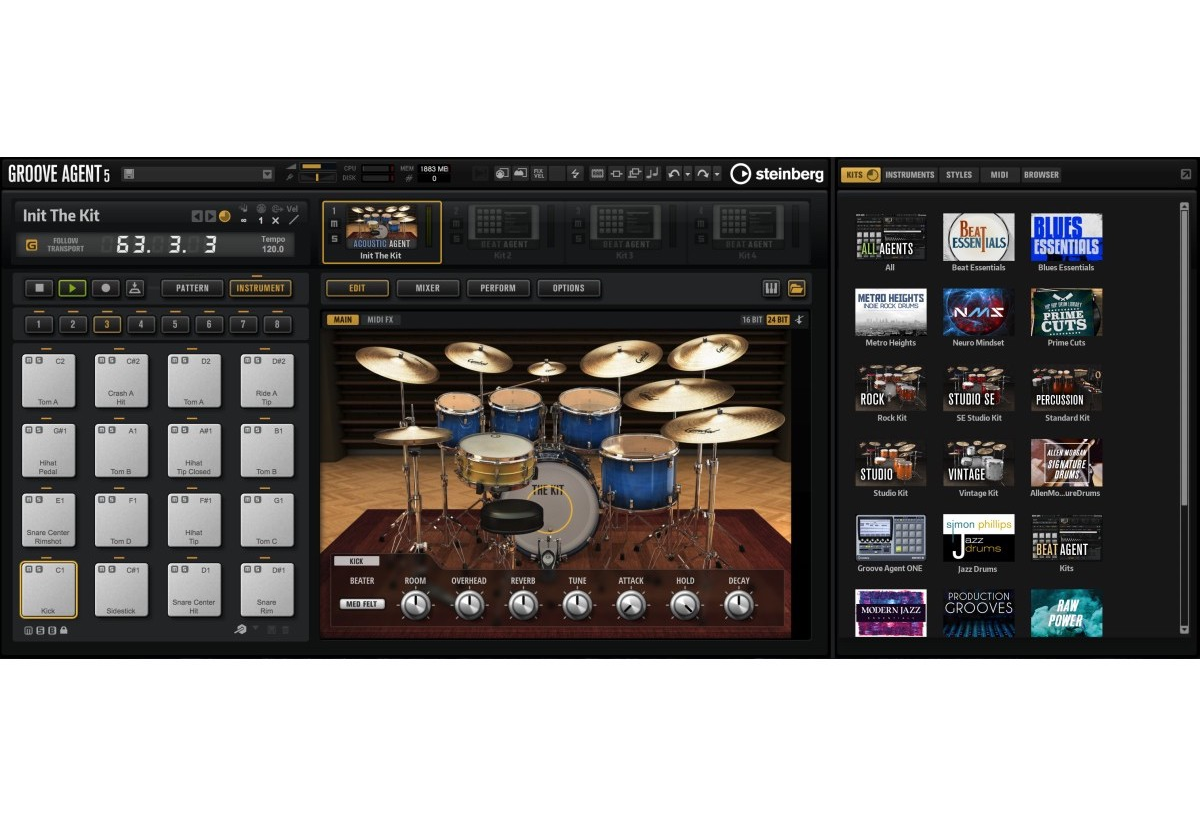Image resolution: width=1200 pixels, height=840 pixels.
Task: Select the Acoustic Agent Init The Kit slot
Action: pyautogui.click(x=381, y=231)
